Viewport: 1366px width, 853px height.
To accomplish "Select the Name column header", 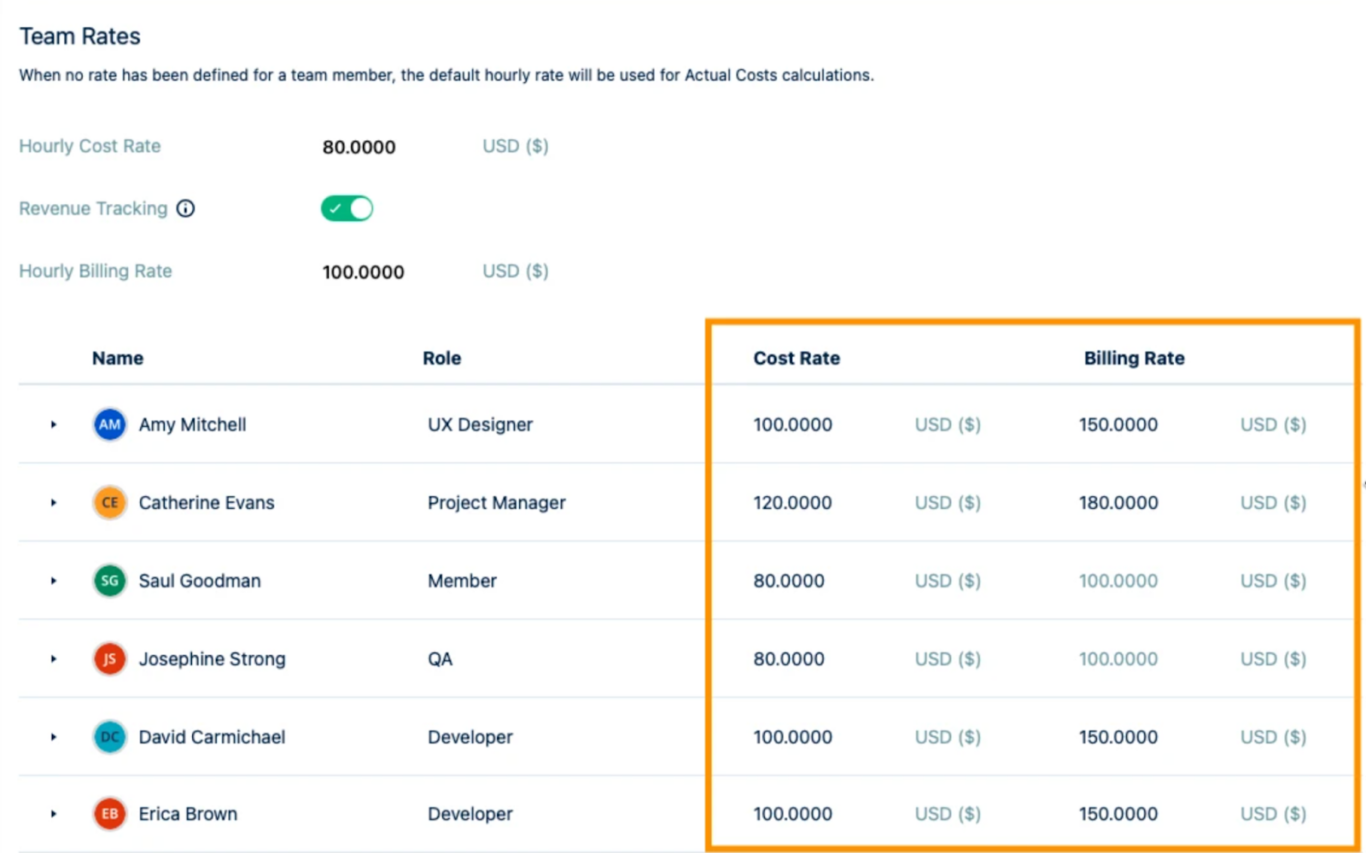I will (117, 358).
